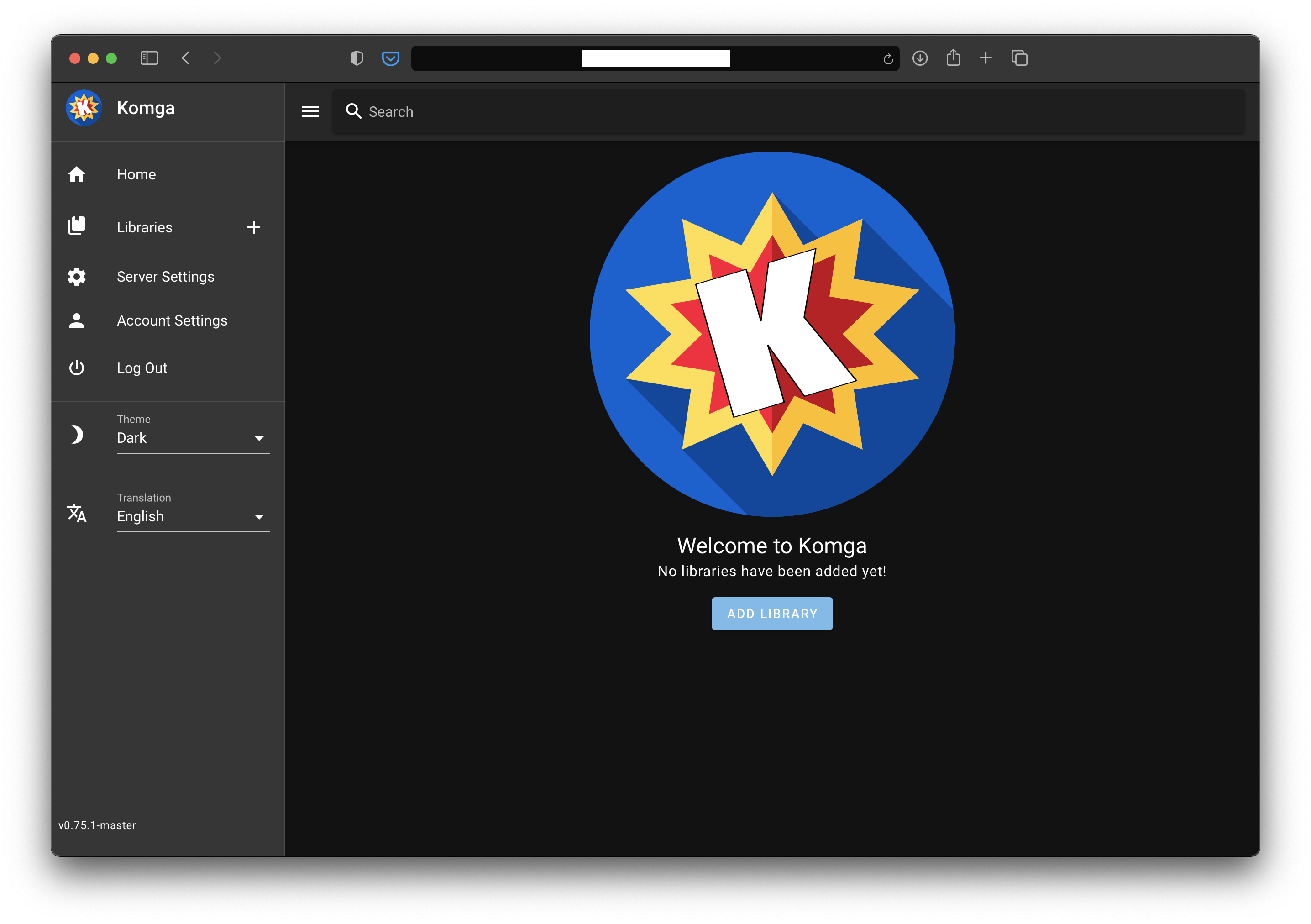
Task: Click the shield browser security icon
Action: pyautogui.click(x=357, y=57)
